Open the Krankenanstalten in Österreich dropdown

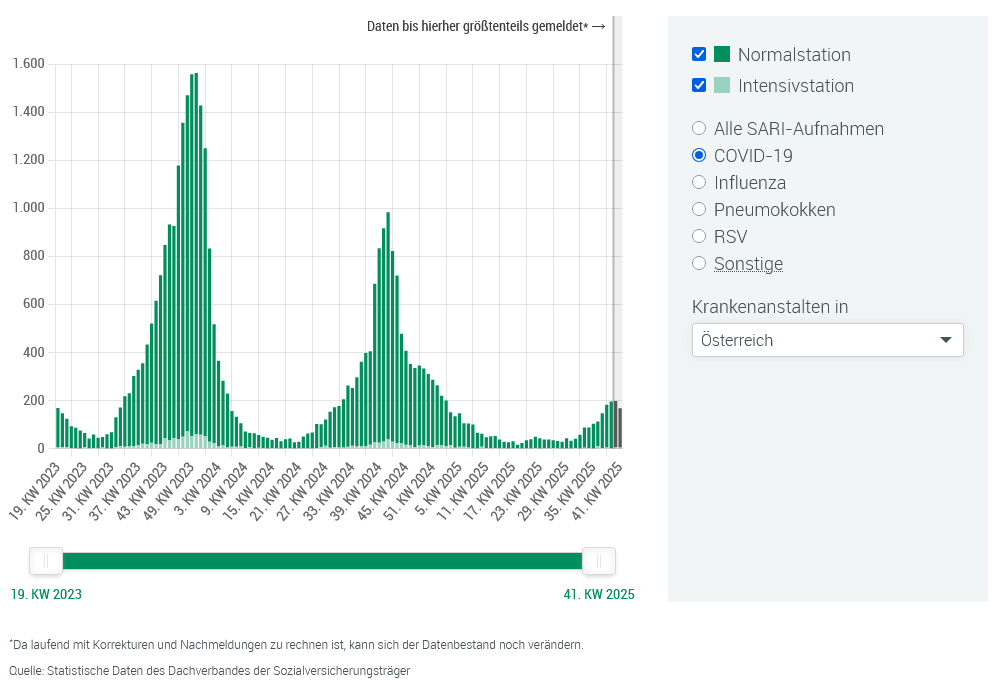(x=827, y=340)
